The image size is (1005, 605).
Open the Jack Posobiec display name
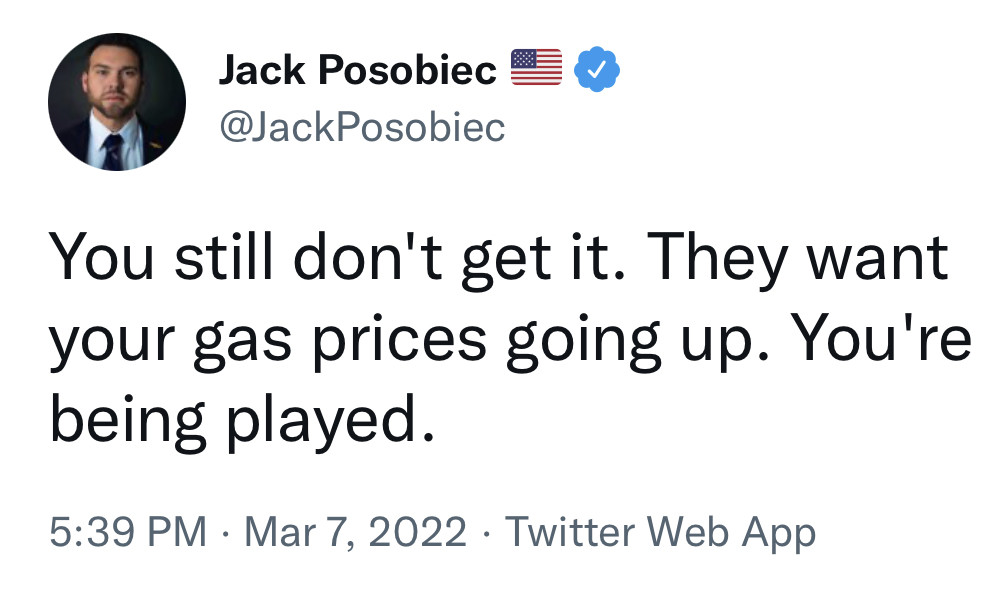[x=357, y=71]
